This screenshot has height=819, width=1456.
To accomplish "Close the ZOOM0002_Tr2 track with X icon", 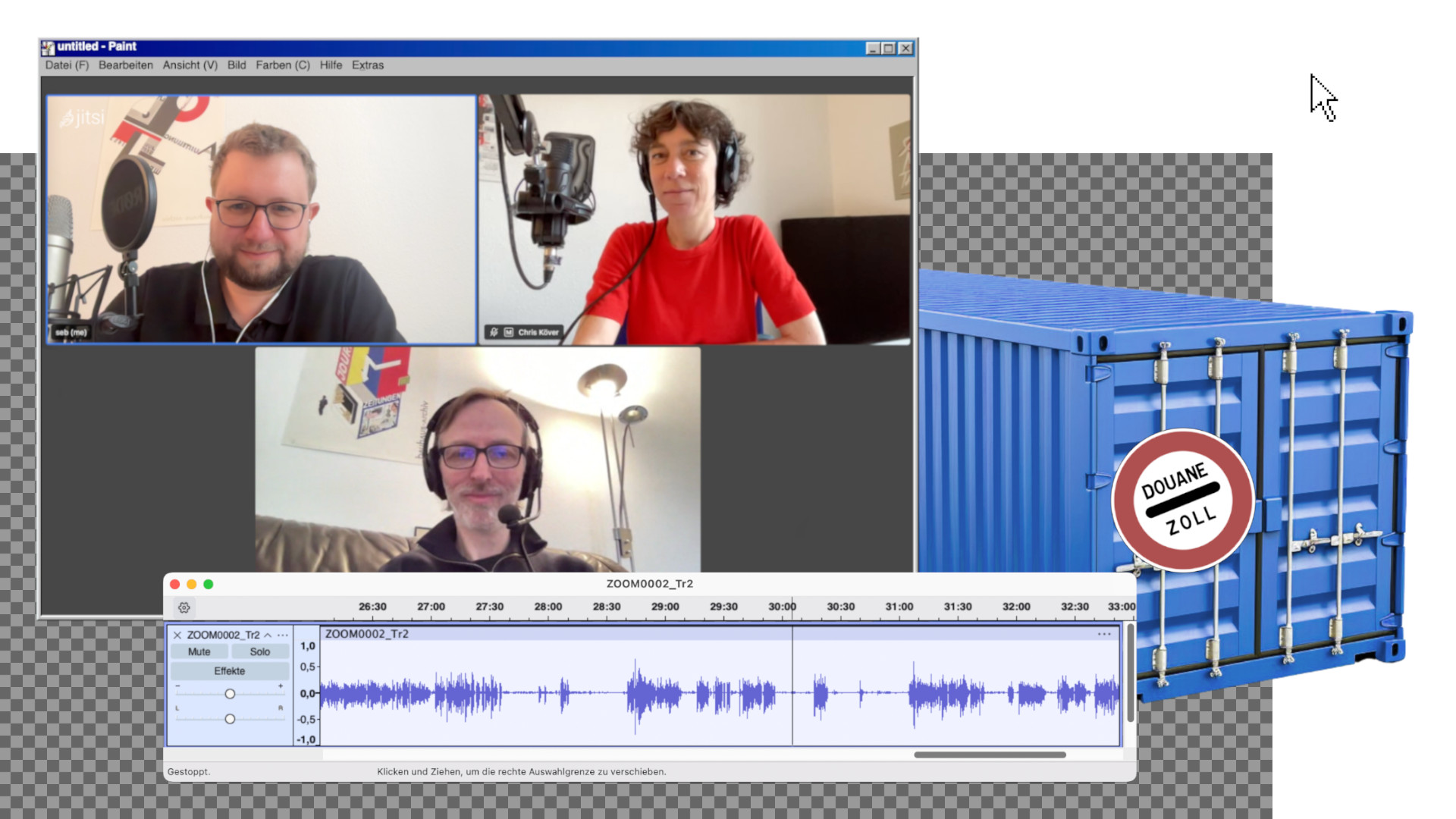I will [177, 635].
